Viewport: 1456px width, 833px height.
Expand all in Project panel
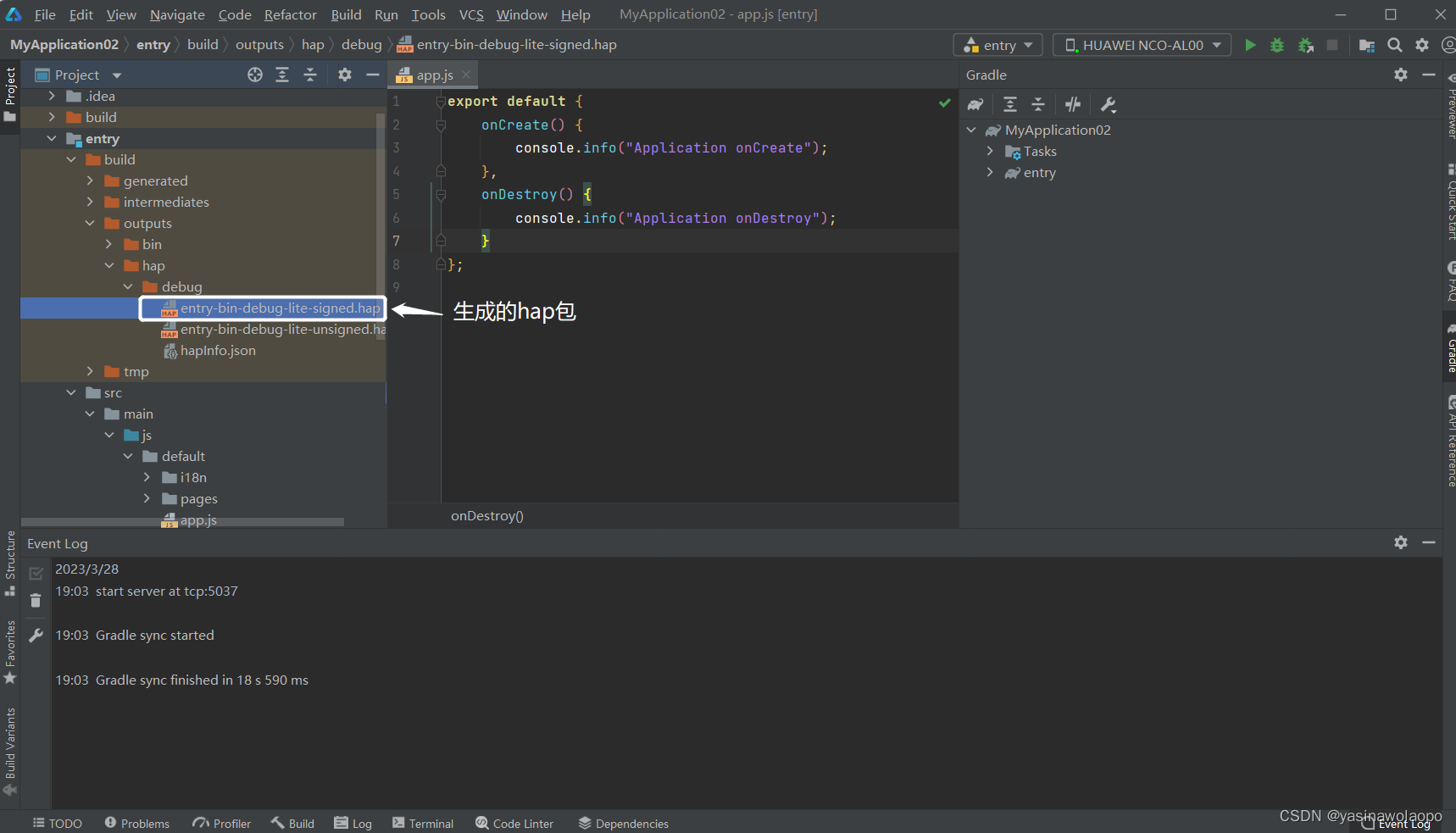282,75
